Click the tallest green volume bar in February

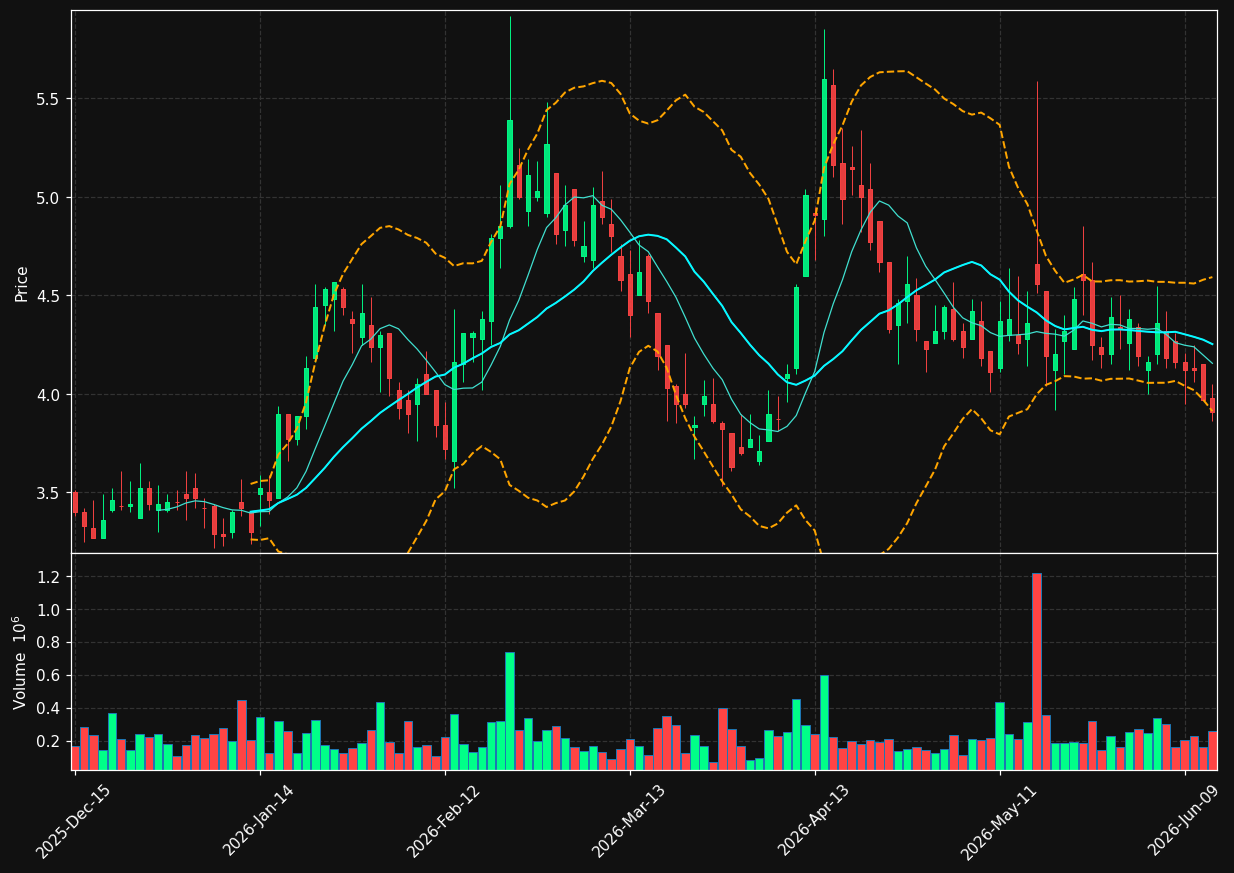(510, 711)
